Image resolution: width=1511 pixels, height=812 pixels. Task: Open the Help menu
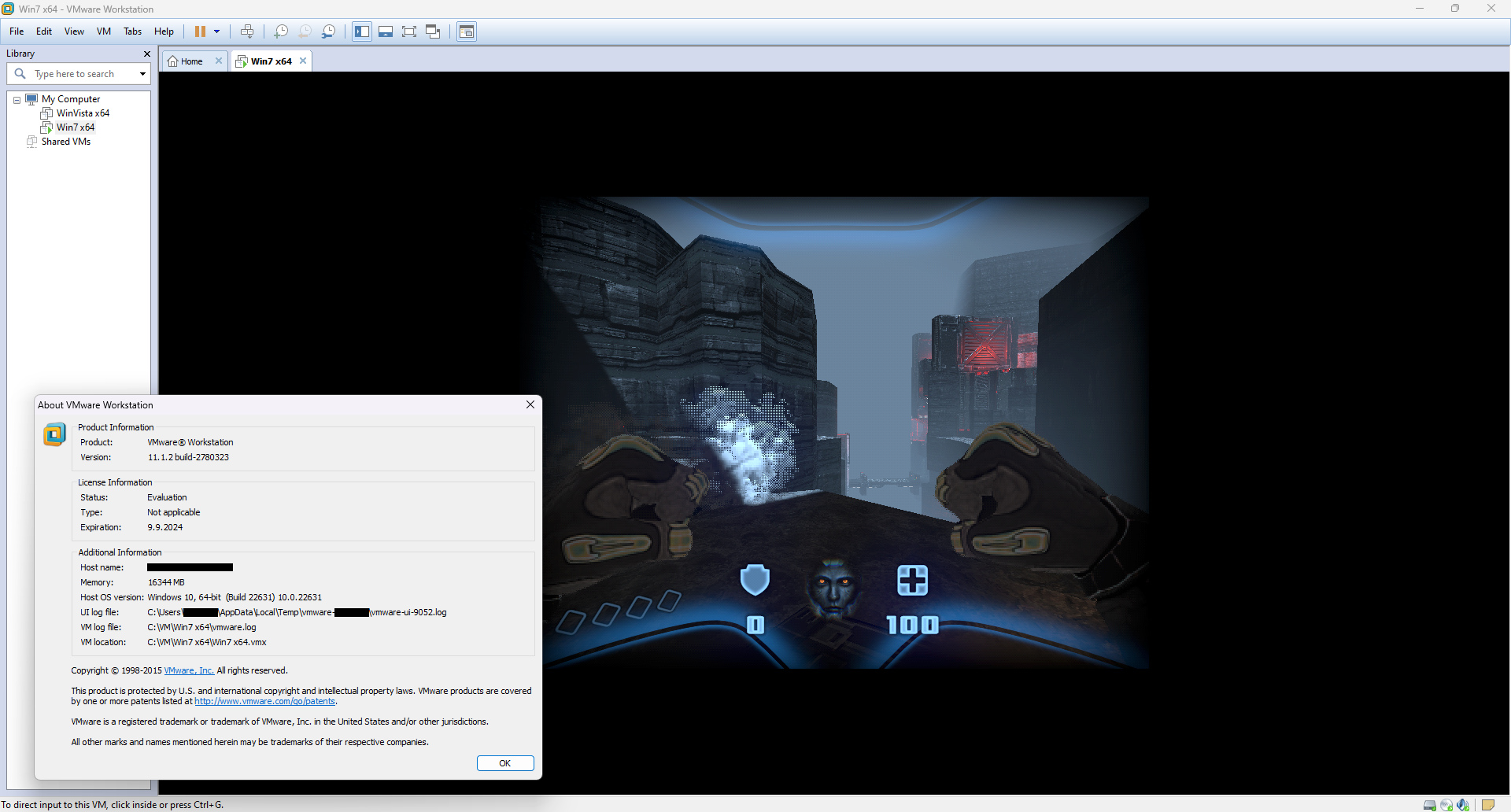pyautogui.click(x=164, y=31)
